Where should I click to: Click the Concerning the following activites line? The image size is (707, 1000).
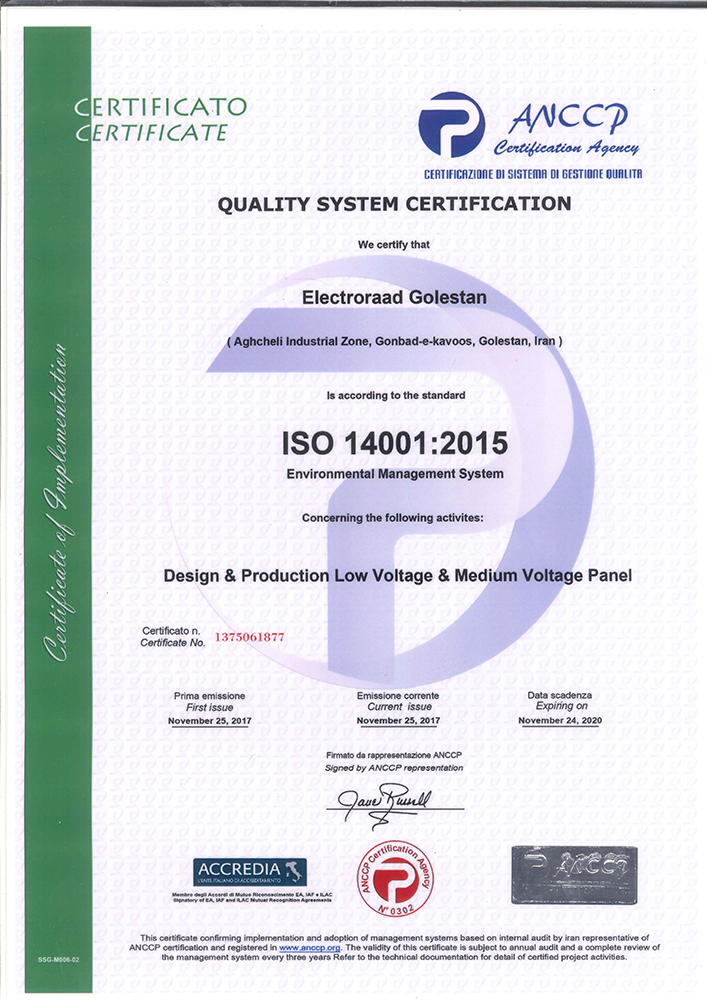pos(393,518)
